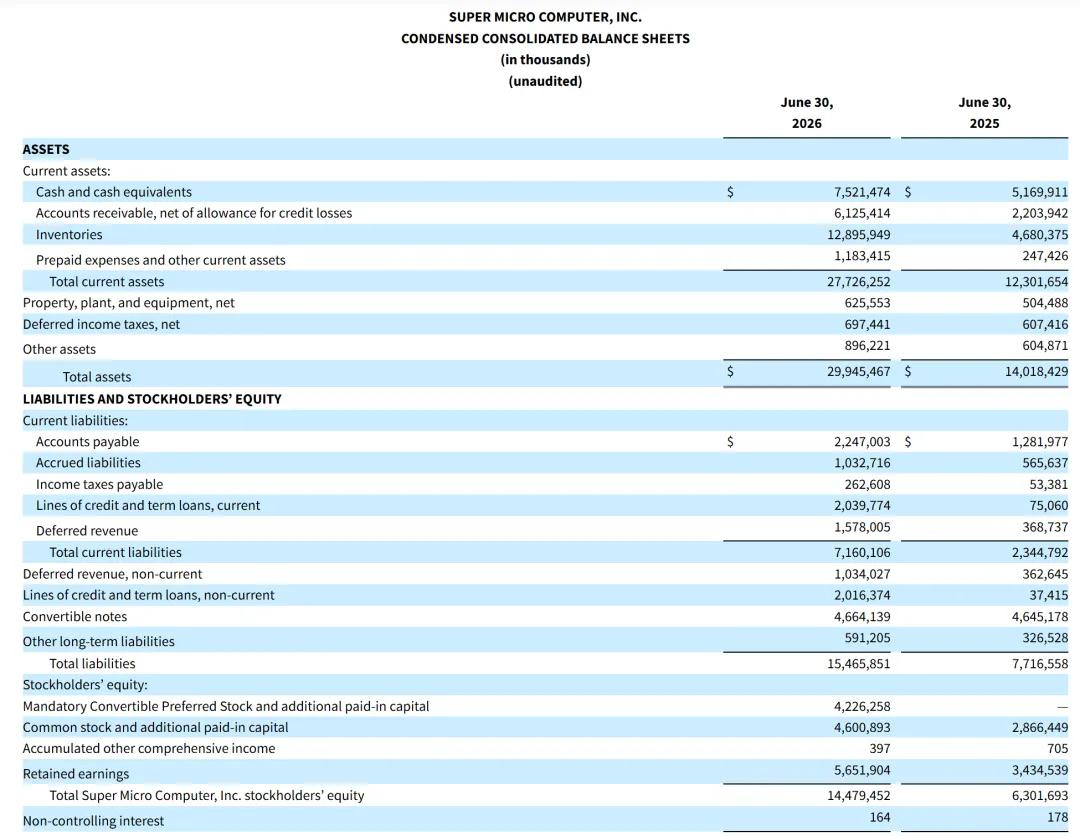The height and width of the screenshot is (836, 1080).
Task: Select Total Super Micro stockholders' equity value 14,479,452
Action: (858, 795)
